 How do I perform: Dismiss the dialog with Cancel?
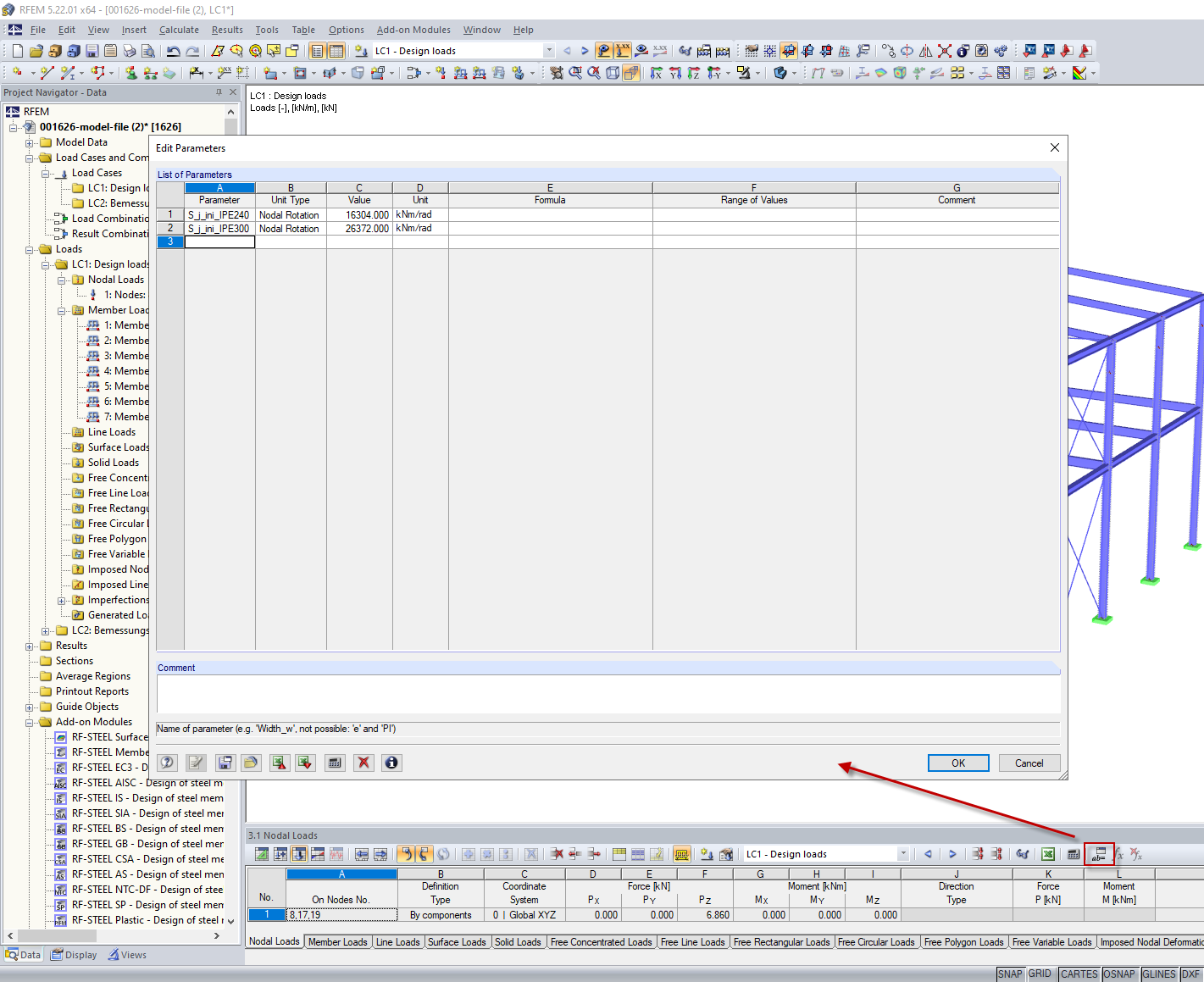point(1029,763)
